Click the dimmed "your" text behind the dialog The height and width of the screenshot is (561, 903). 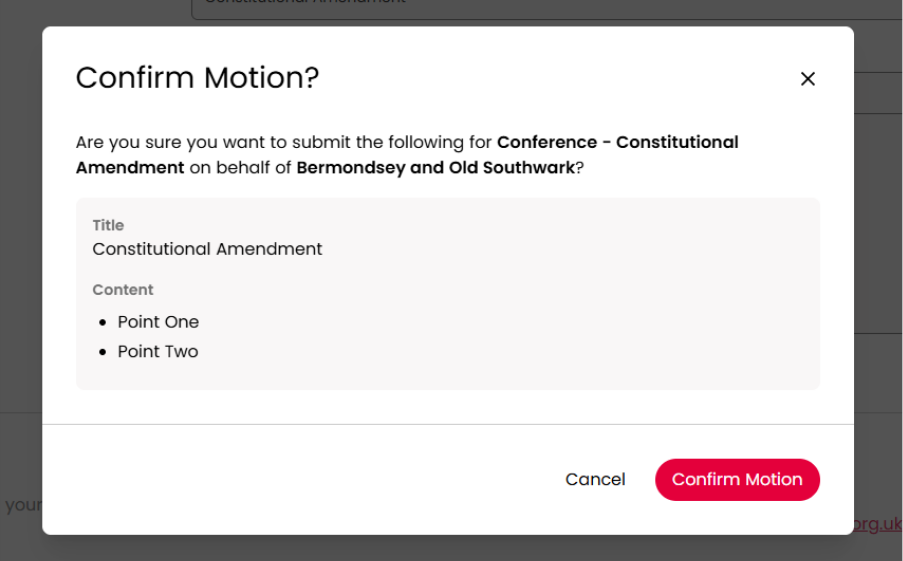click(22, 505)
